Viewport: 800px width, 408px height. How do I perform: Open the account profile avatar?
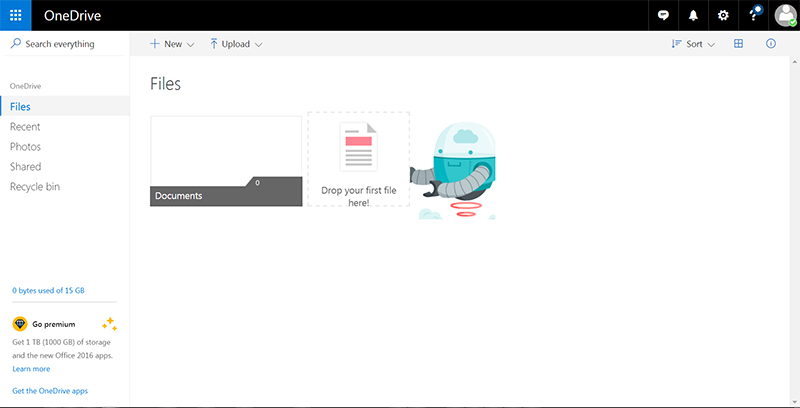785,15
